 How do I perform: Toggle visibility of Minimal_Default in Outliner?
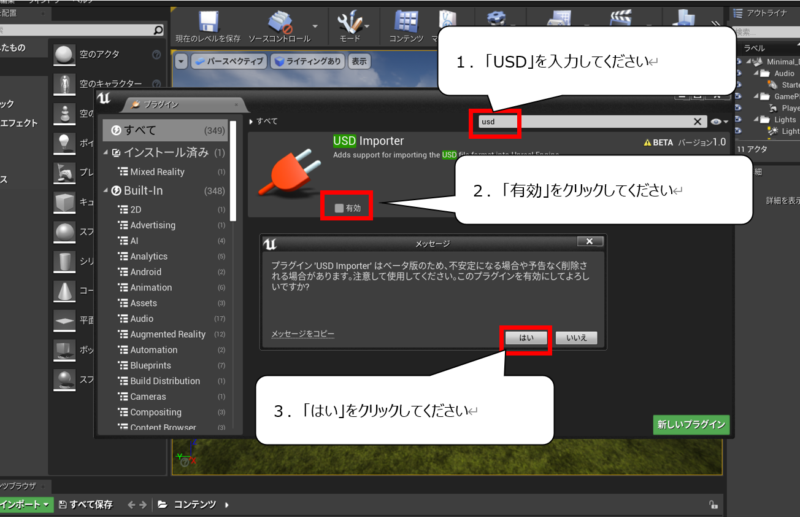738,61
